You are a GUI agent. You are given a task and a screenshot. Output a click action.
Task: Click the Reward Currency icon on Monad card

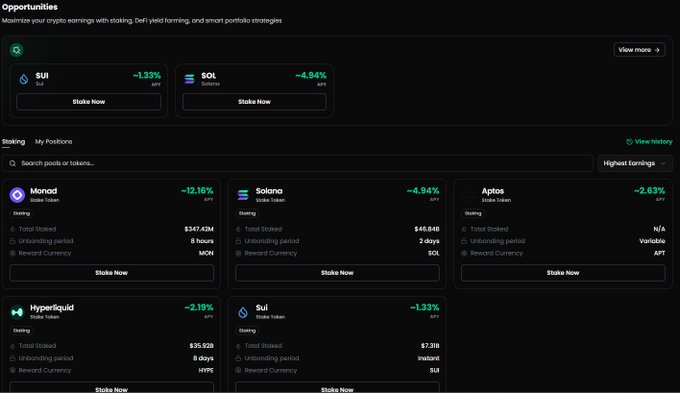(x=13, y=253)
